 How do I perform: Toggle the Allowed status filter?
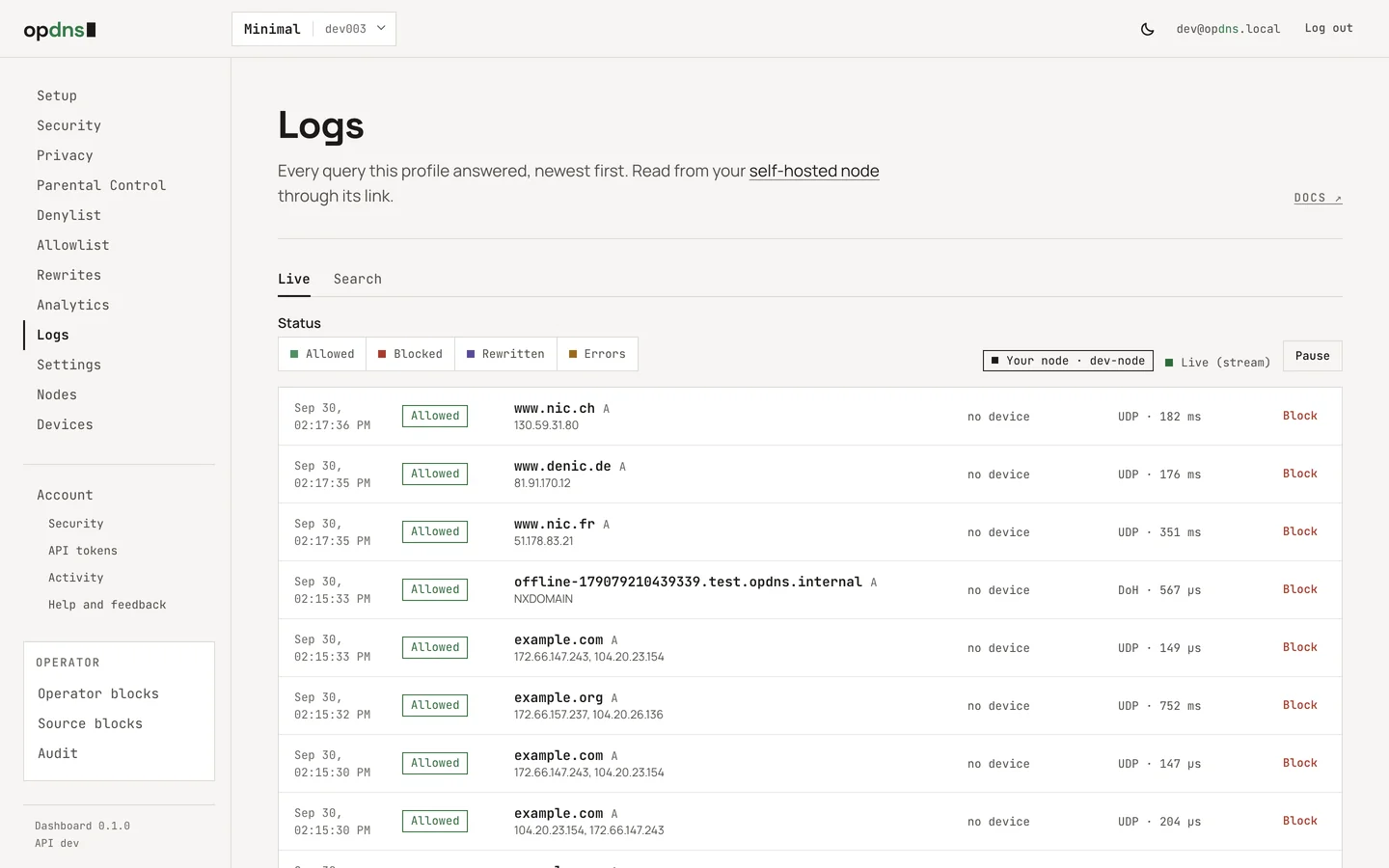tap(322, 354)
